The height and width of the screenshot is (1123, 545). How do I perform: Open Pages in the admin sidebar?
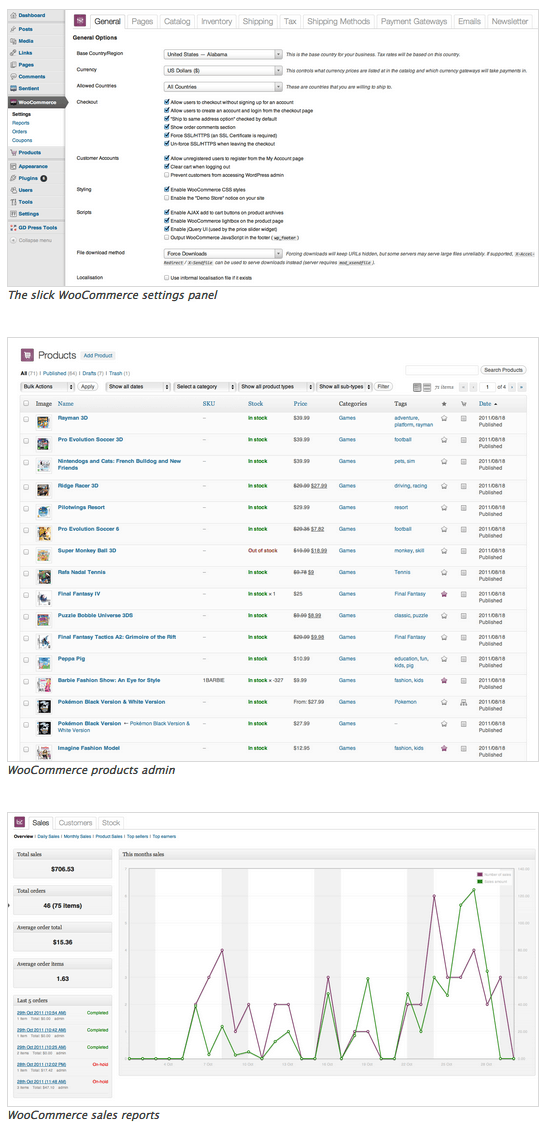[26, 64]
